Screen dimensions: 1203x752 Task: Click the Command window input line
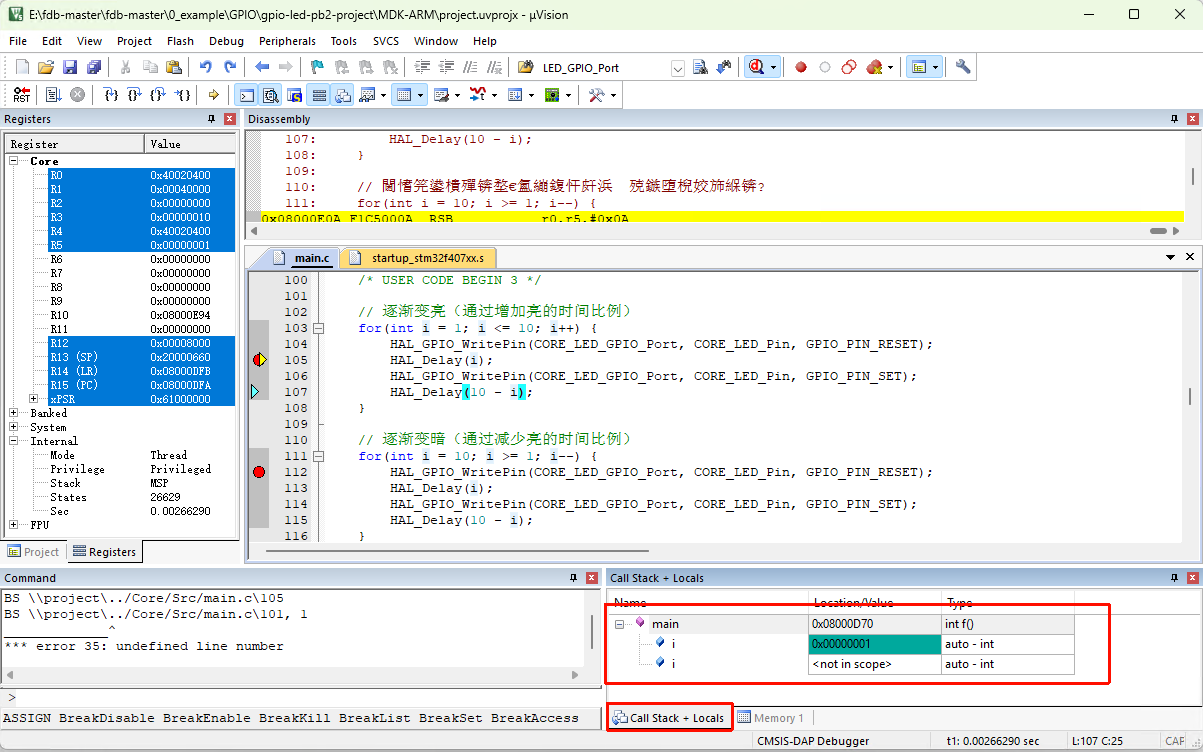(300, 697)
